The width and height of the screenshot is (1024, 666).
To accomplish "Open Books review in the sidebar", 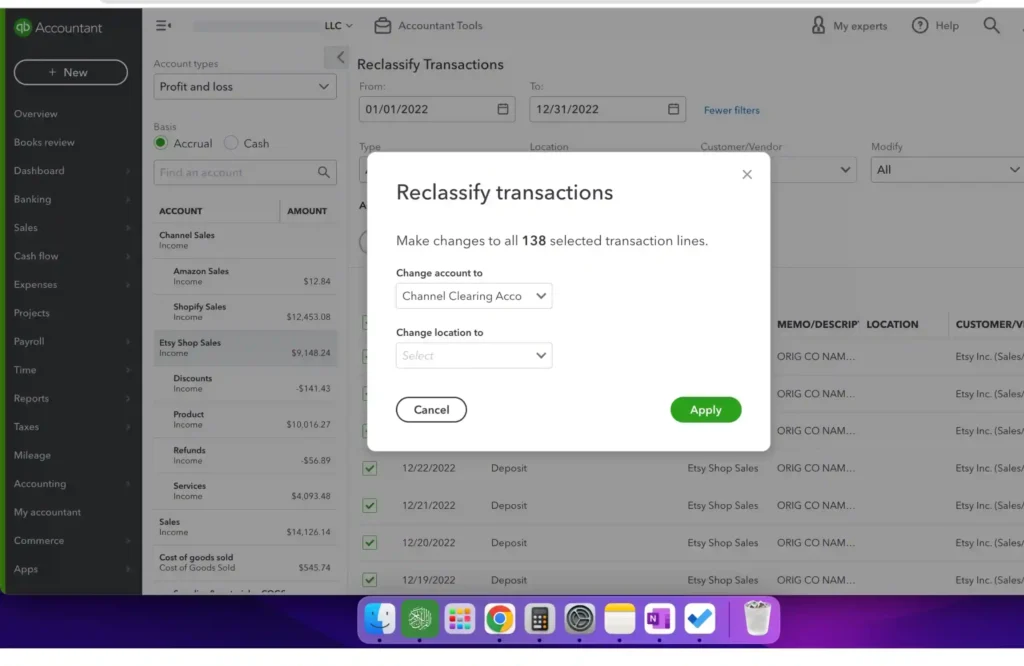I will [44, 142].
